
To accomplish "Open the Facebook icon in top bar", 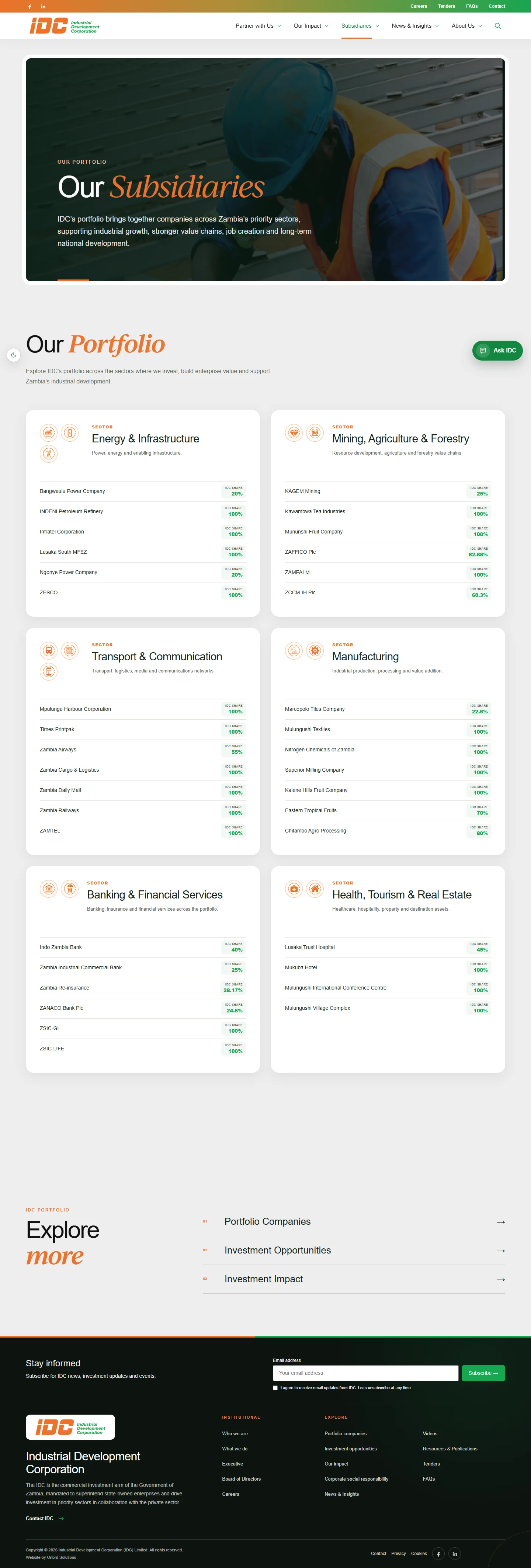I will tap(30, 6).
